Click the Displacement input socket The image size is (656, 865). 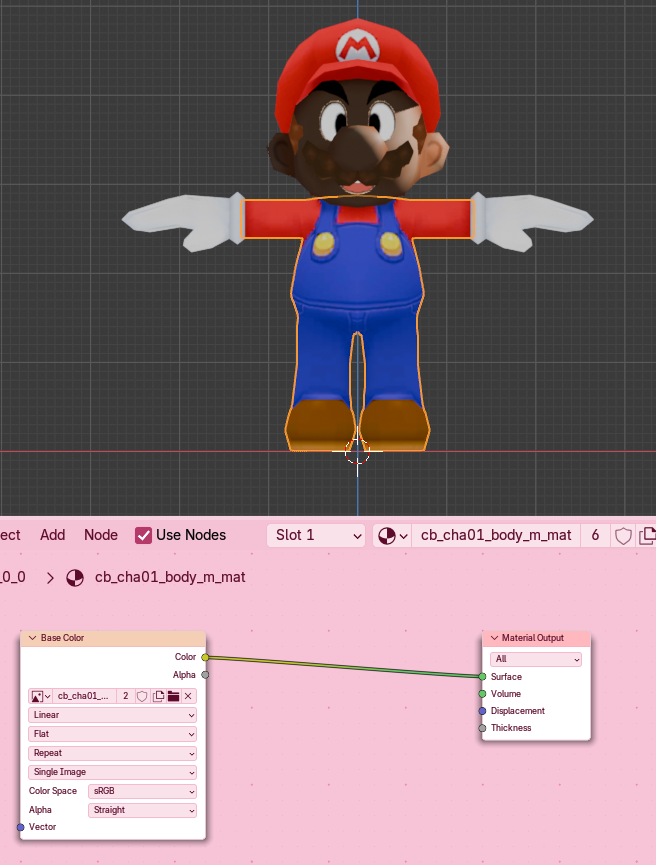tap(482, 711)
